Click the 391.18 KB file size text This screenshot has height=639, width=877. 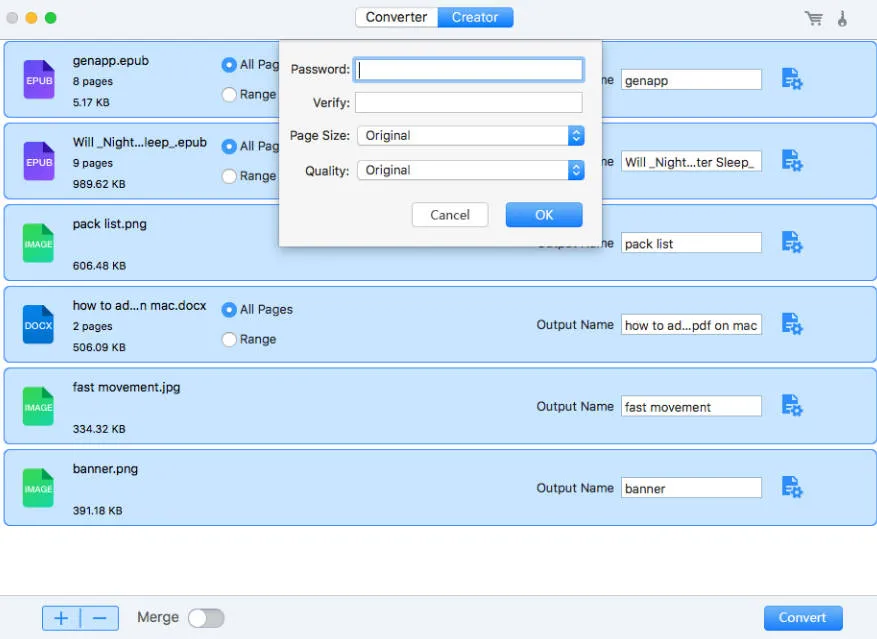click(97, 511)
